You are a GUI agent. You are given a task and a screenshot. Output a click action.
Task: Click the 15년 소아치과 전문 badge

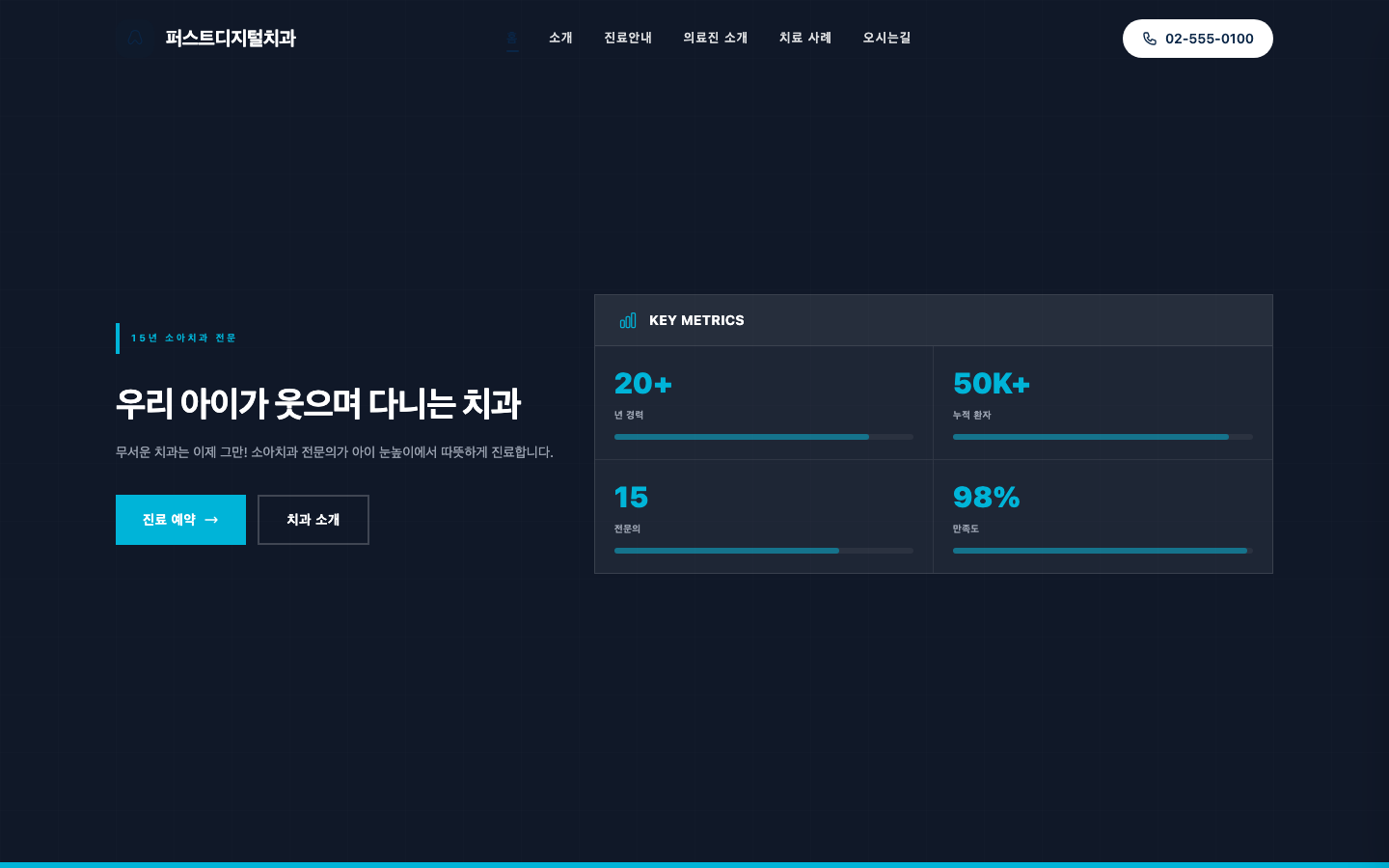click(183, 339)
